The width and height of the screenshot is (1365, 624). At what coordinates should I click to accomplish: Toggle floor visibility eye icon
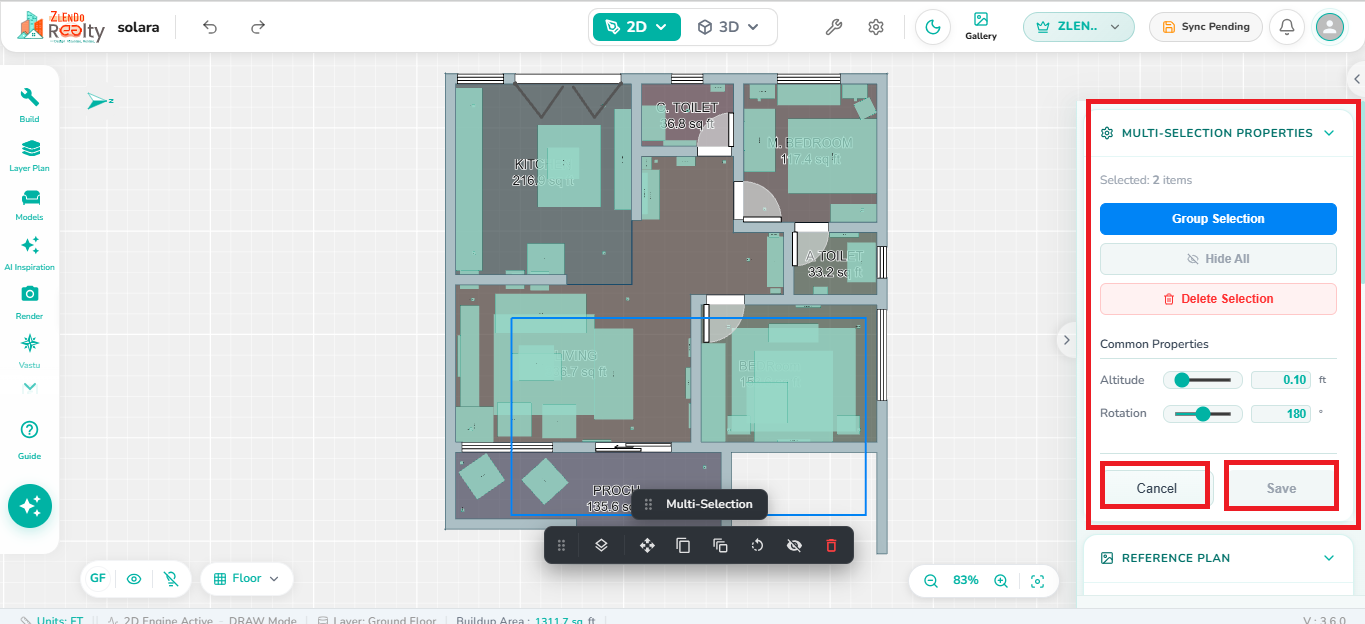tap(134, 578)
